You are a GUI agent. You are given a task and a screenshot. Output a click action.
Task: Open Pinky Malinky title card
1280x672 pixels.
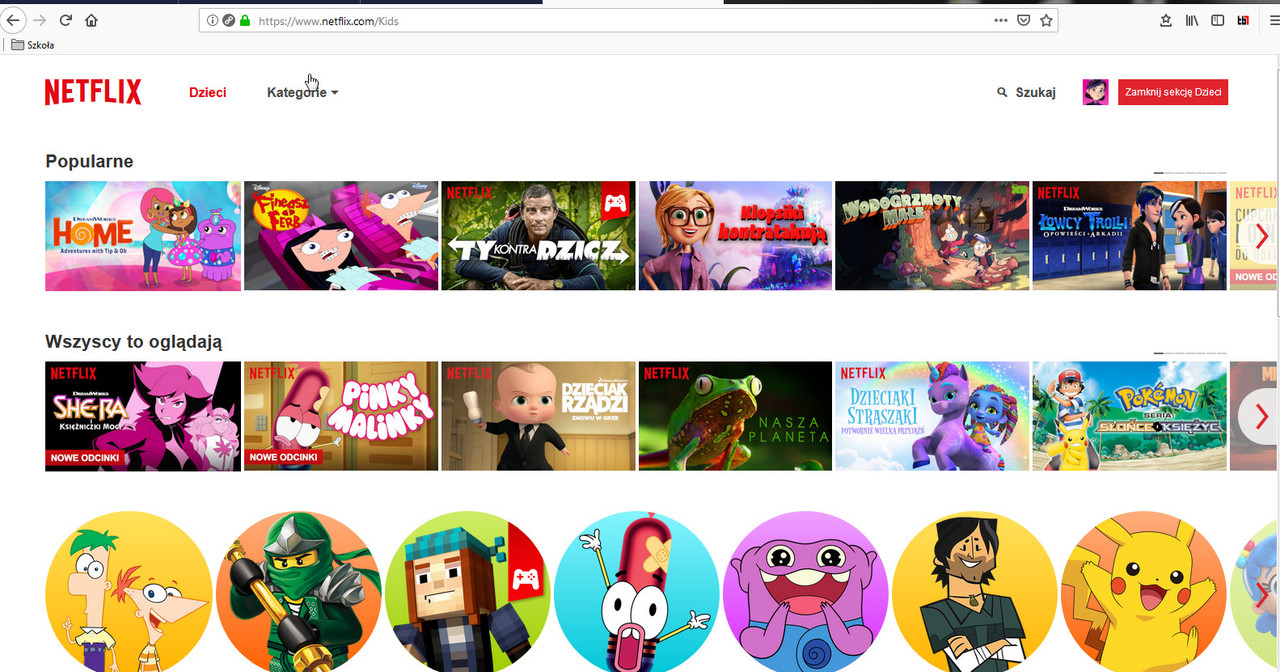[x=341, y=416]
